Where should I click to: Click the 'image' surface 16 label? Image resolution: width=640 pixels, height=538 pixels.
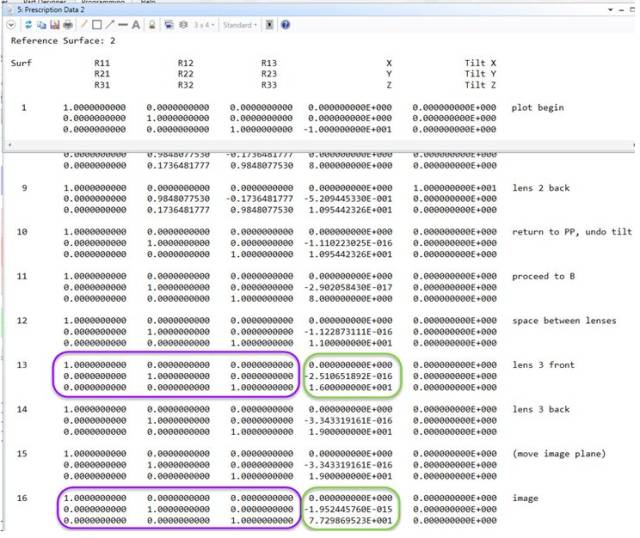[525, 497]
